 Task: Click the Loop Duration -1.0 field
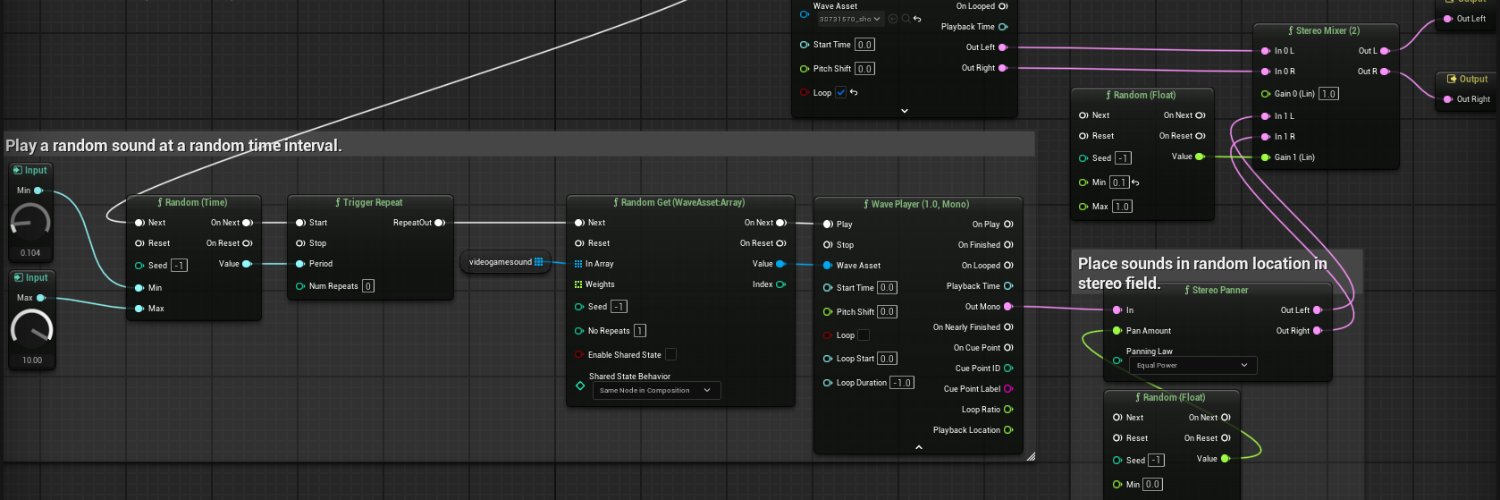click(x=903, y=383)
